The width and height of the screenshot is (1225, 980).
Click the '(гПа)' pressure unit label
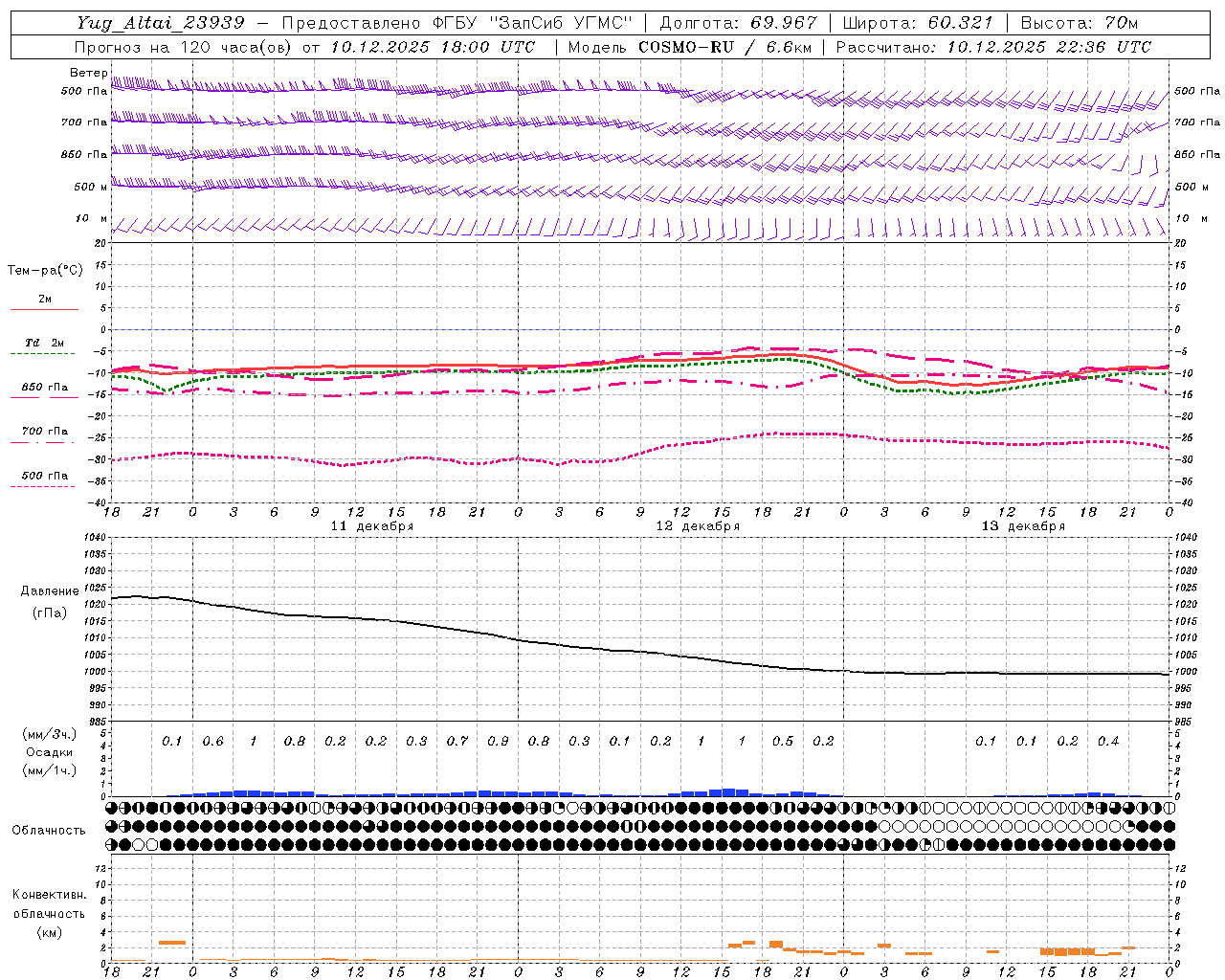50,613
